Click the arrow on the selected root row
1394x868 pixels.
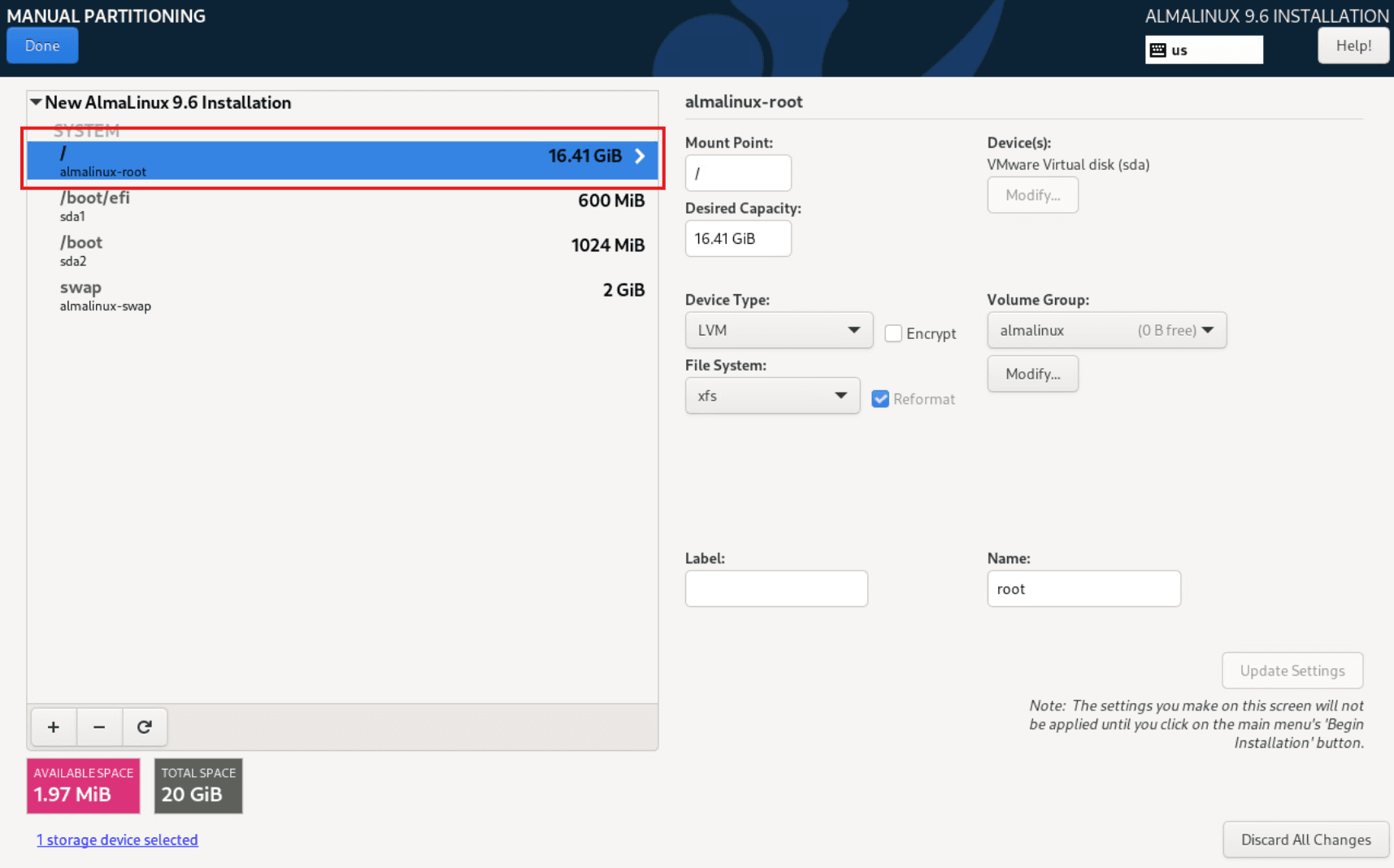pyautogui.click(x=640, y=156)
